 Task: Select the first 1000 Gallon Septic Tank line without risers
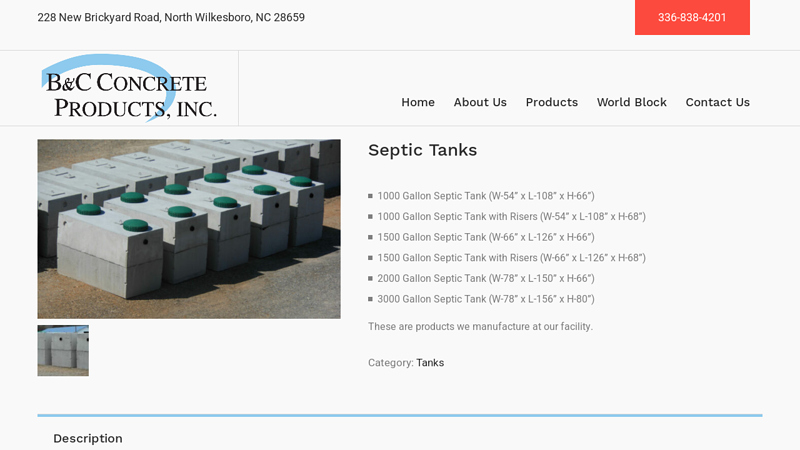click(486, 196)
